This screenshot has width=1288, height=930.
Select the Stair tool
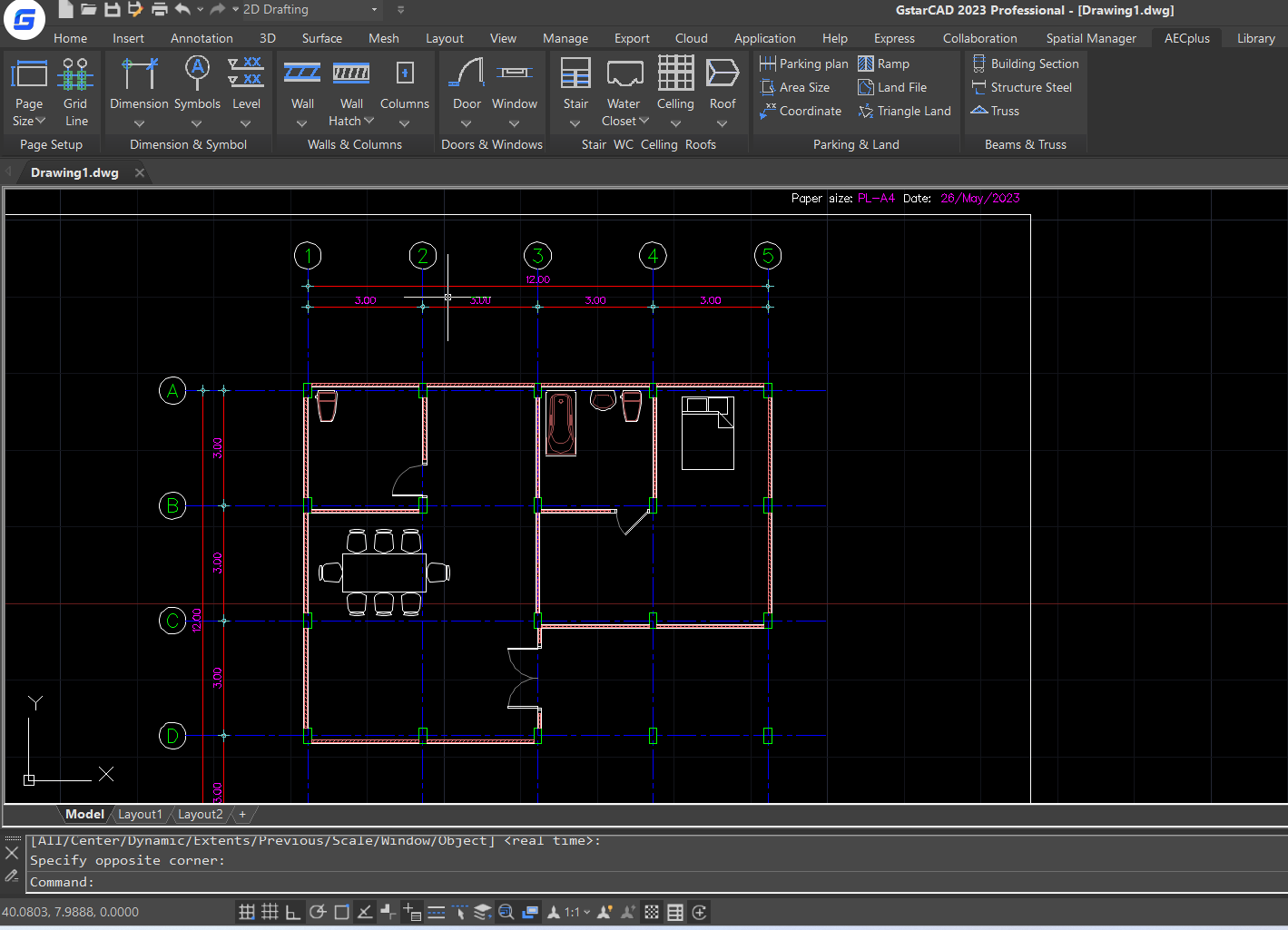coord(575,88)
